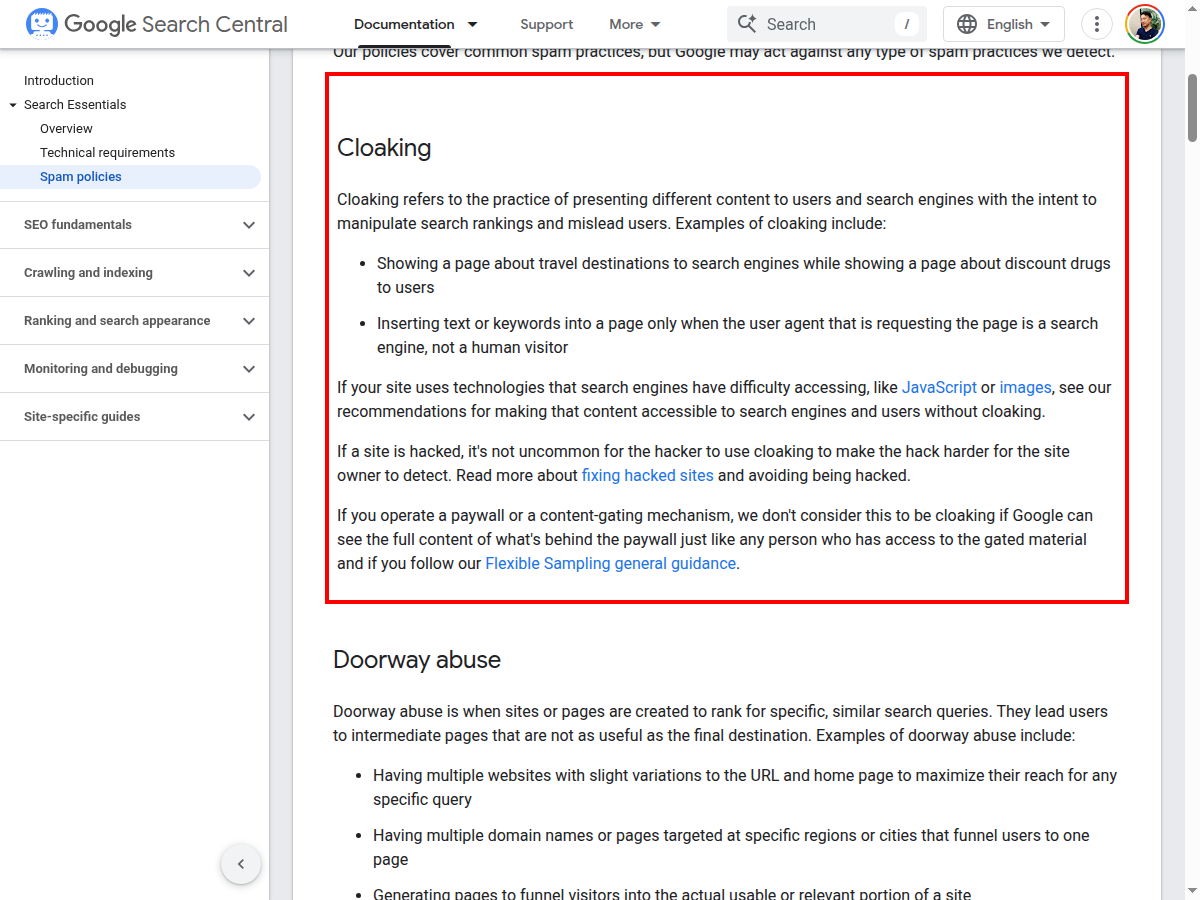Open the user profile avatar
1200x900 pixels.
pyautogui.click(x=1144, y=24)
